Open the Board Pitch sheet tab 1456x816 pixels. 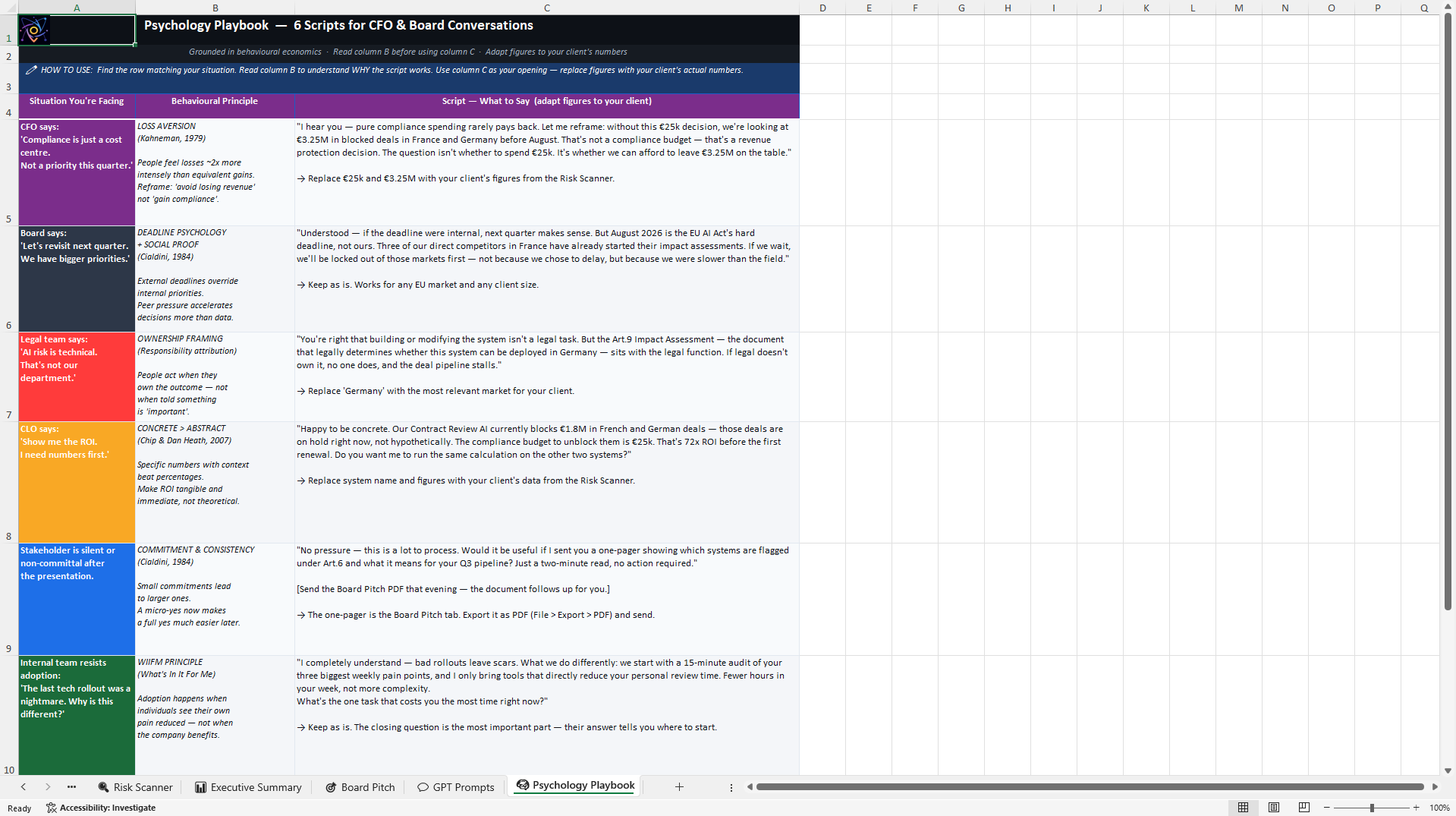(x=360, y=787)
